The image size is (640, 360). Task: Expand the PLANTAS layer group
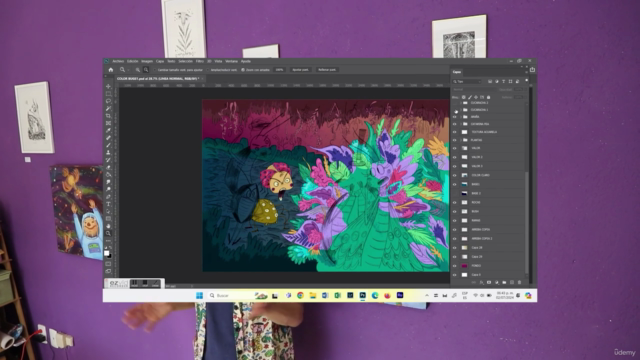point(461,140)
